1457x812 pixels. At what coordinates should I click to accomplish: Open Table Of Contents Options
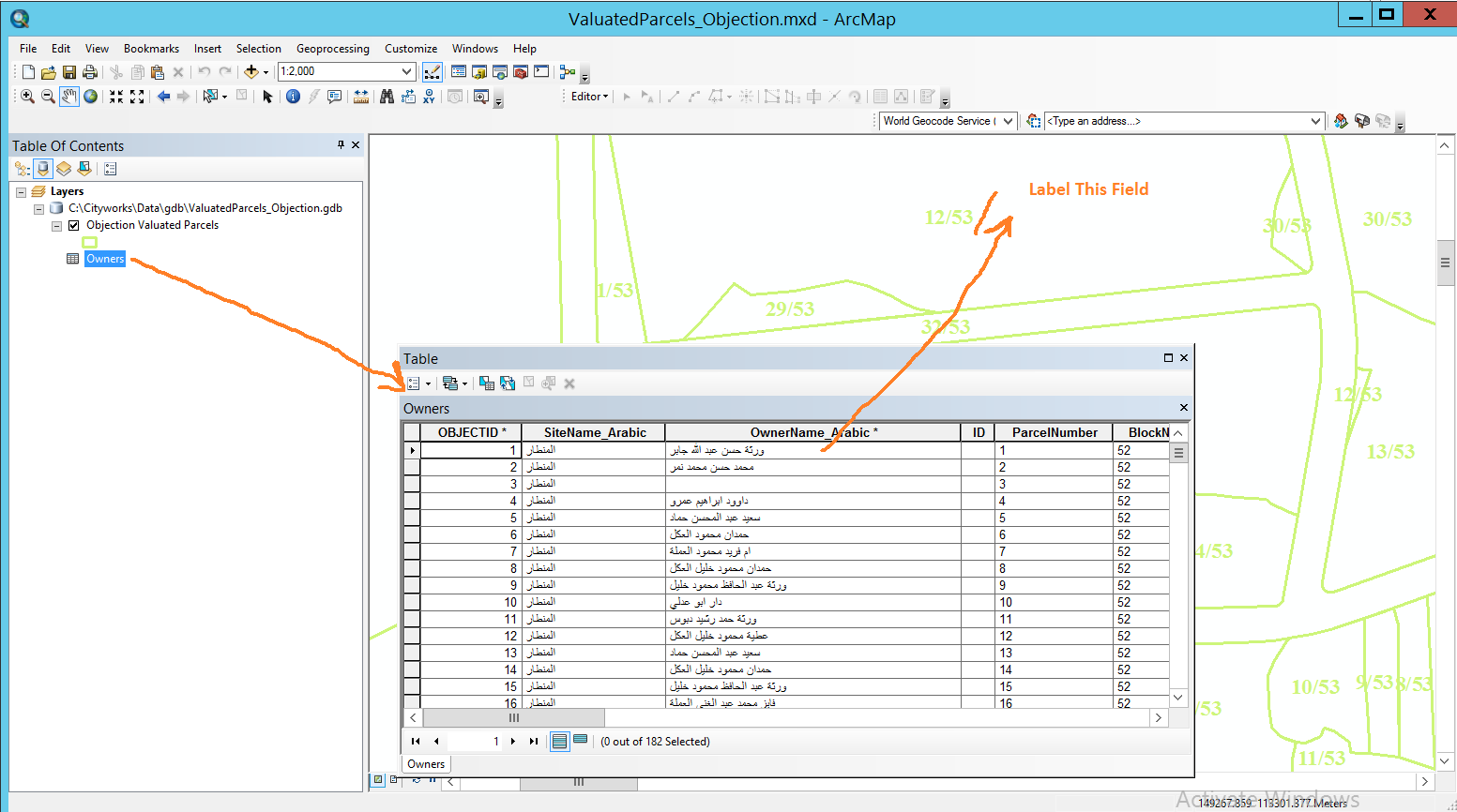pyautogui.click(x=111, y=169)
